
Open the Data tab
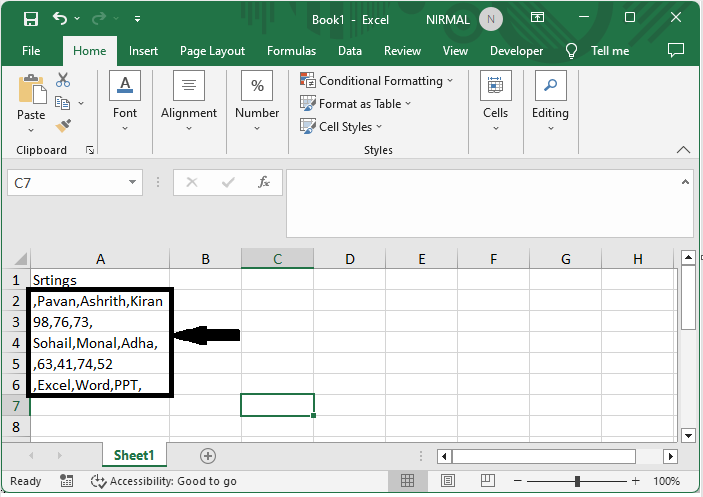[x=350, y=51]
